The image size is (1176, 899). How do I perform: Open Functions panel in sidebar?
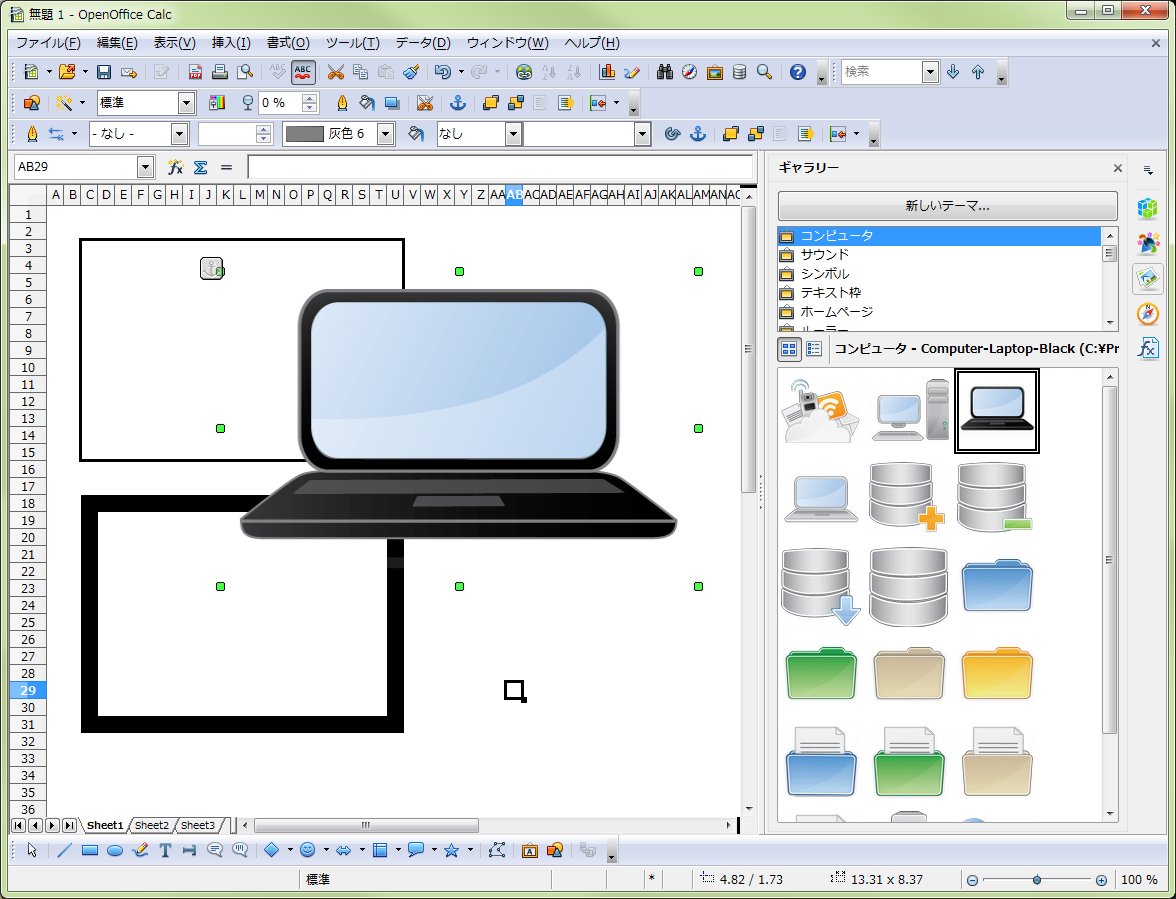click(1148, 349)
